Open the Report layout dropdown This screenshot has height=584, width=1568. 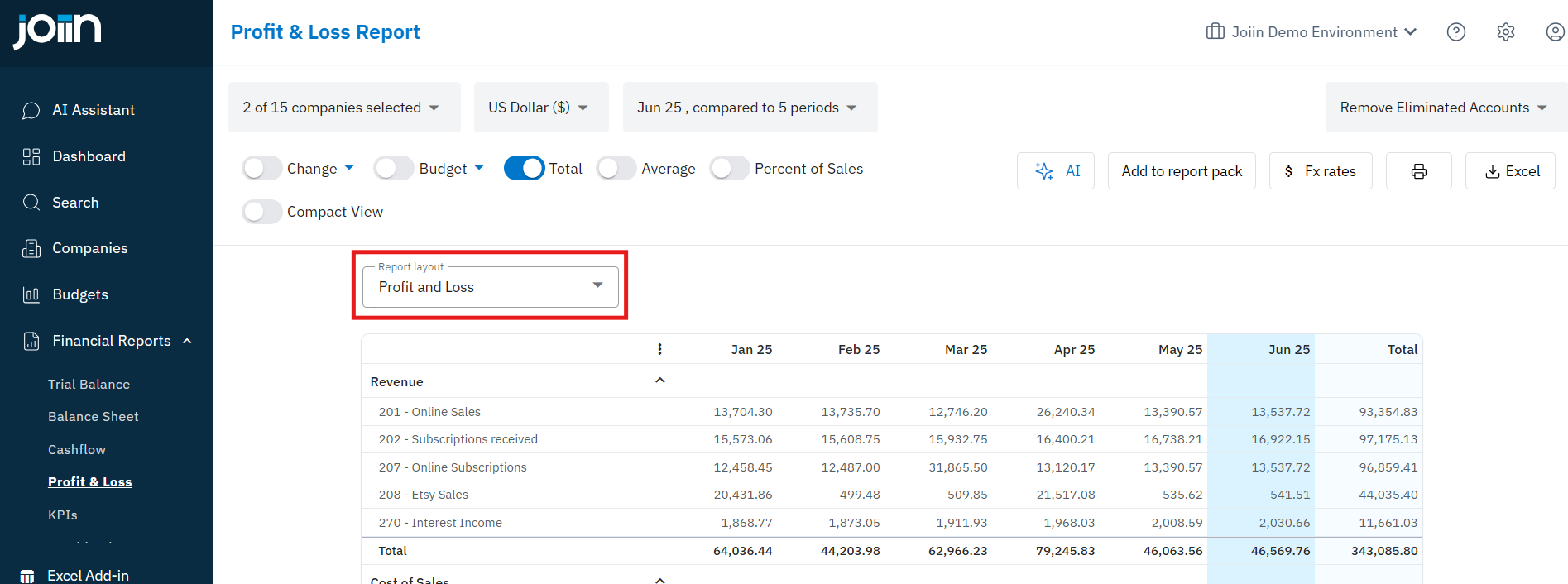491,287
